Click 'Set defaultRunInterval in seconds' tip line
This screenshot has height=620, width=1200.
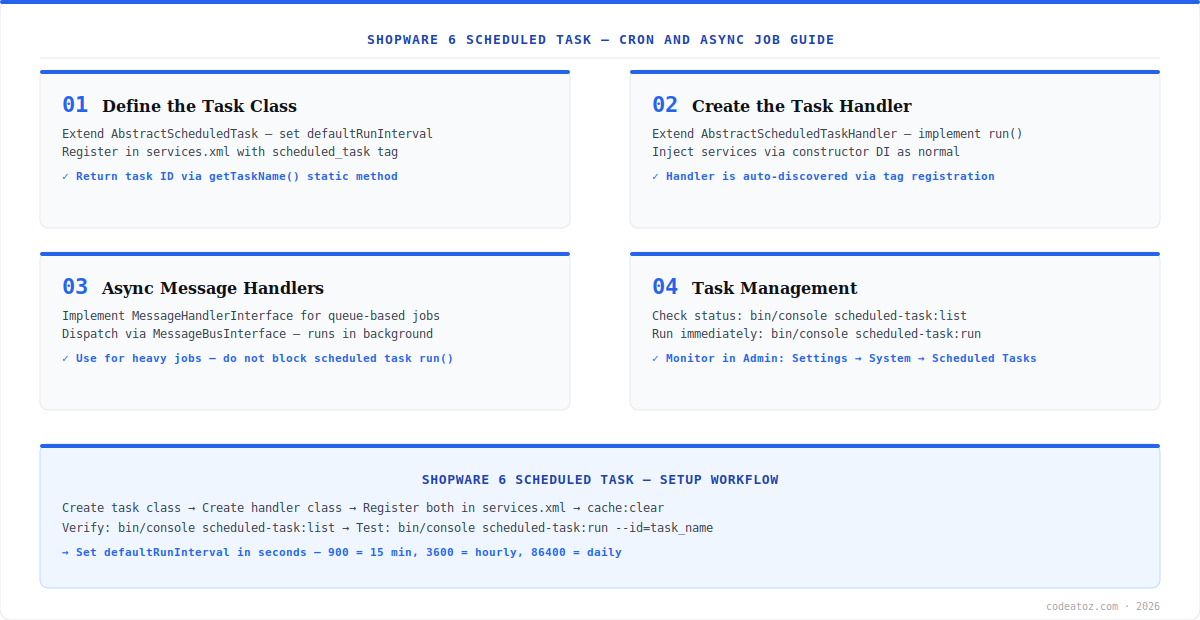tap(342, 552)
